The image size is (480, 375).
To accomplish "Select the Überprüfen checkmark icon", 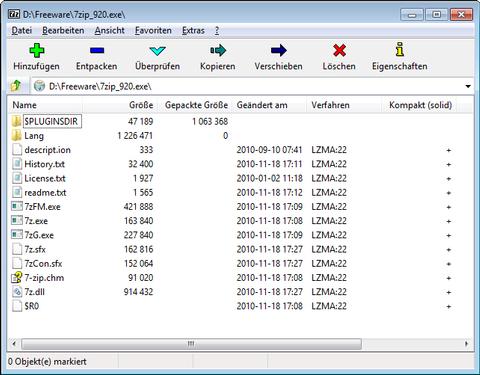I will [x=157, y=51].
